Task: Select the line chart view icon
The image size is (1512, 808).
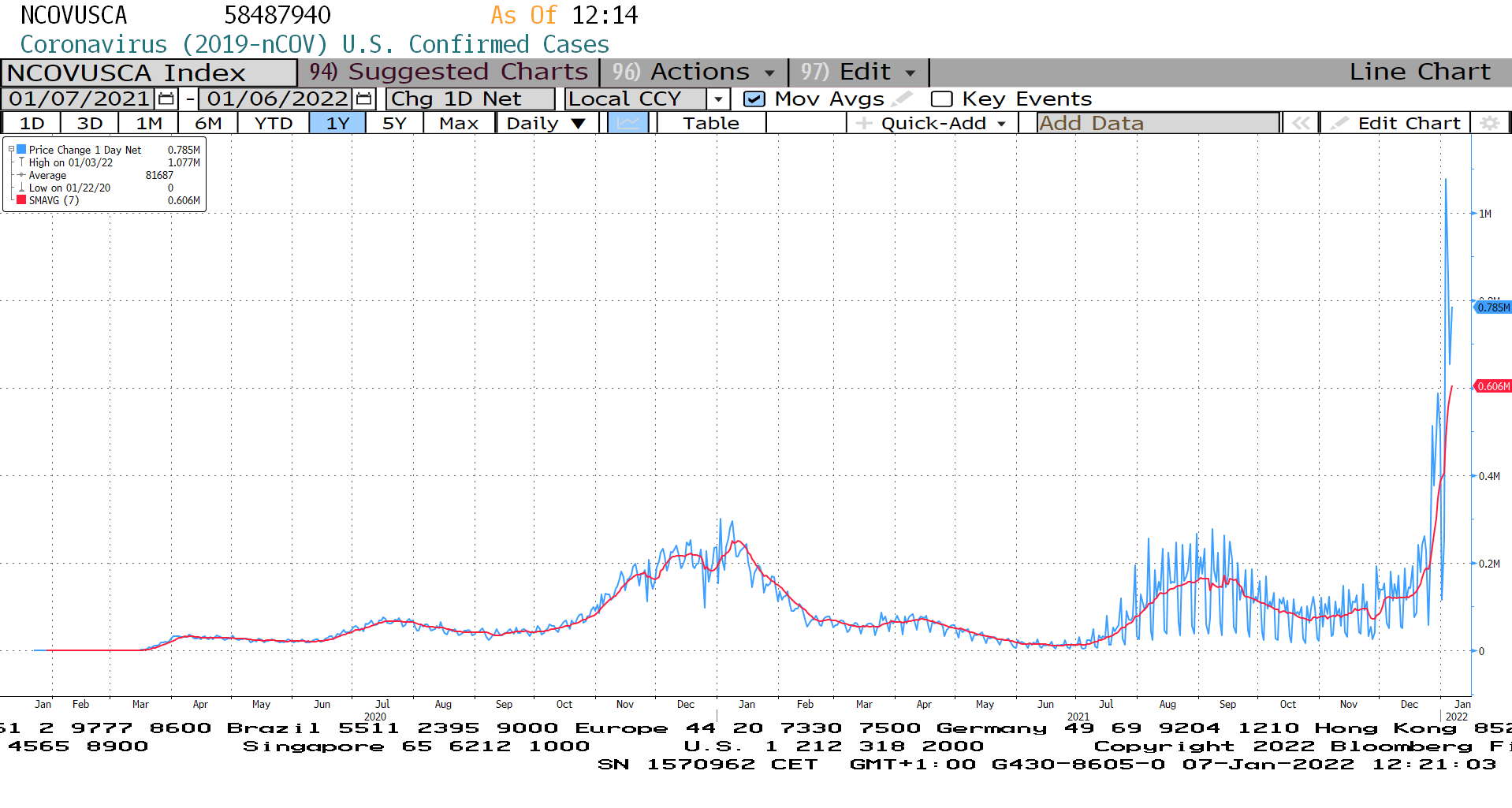Action: click(628, 123)
